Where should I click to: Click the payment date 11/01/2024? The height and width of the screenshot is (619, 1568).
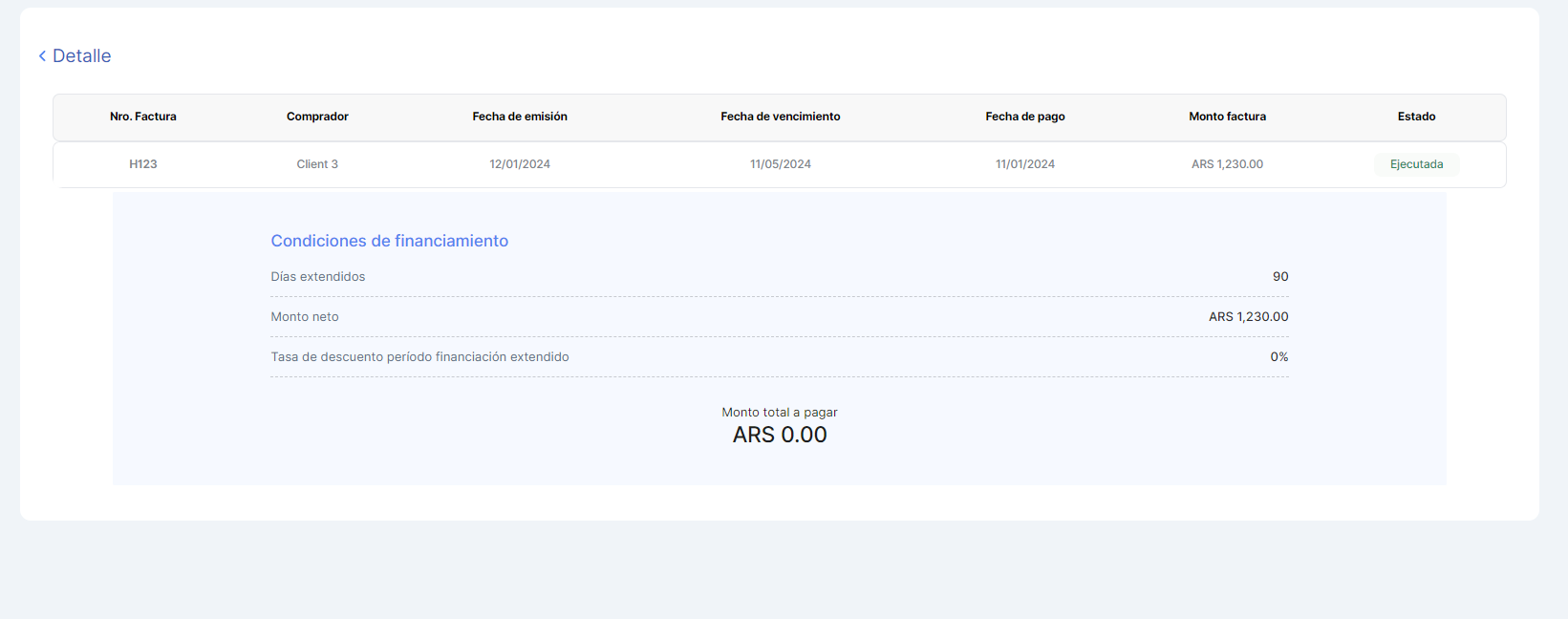[x=1025, y=164]
